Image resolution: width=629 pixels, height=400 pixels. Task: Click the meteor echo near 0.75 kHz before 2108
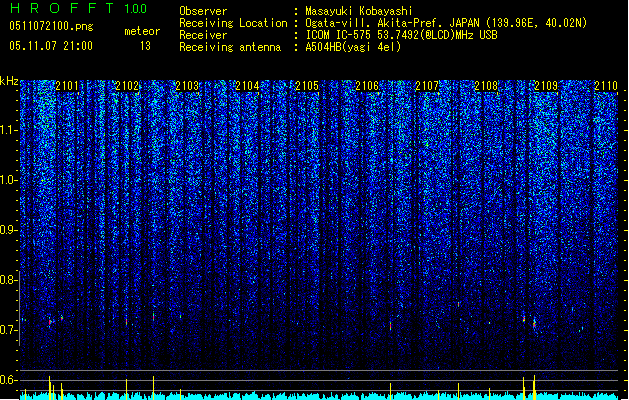coord(459,305)
